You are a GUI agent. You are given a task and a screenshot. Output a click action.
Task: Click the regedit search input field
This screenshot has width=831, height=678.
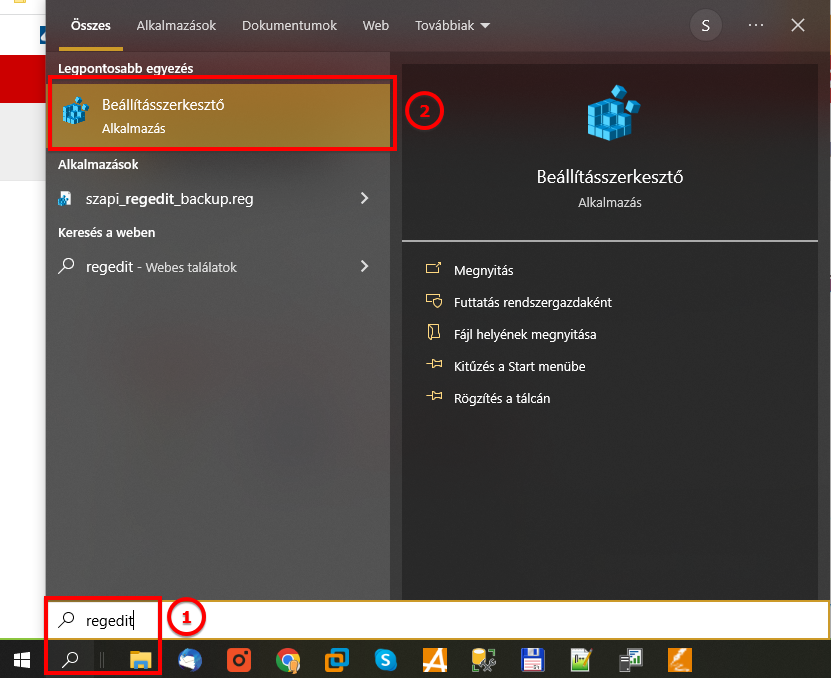(450, 620)
